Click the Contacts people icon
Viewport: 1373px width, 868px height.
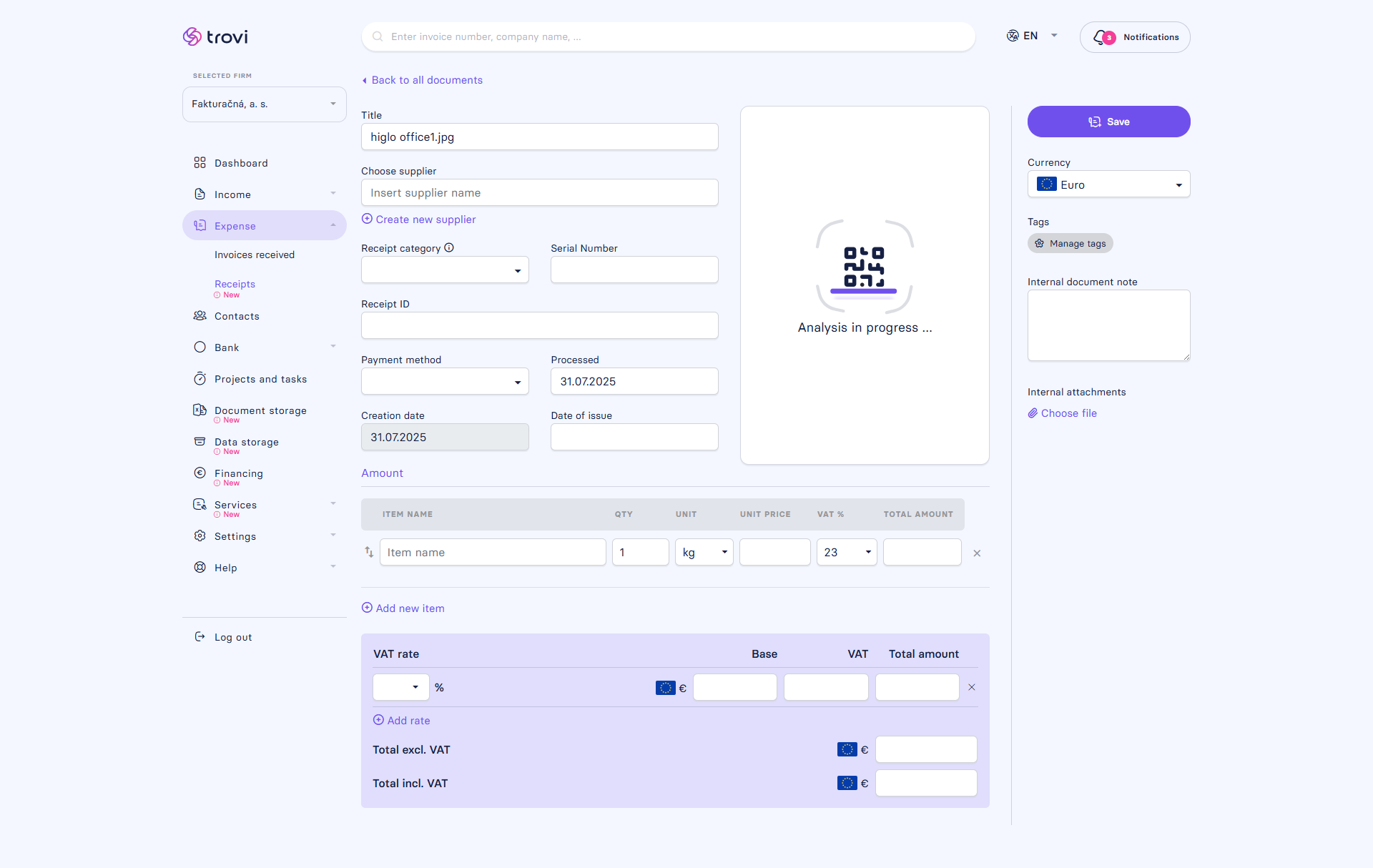(x=200, y=315)
